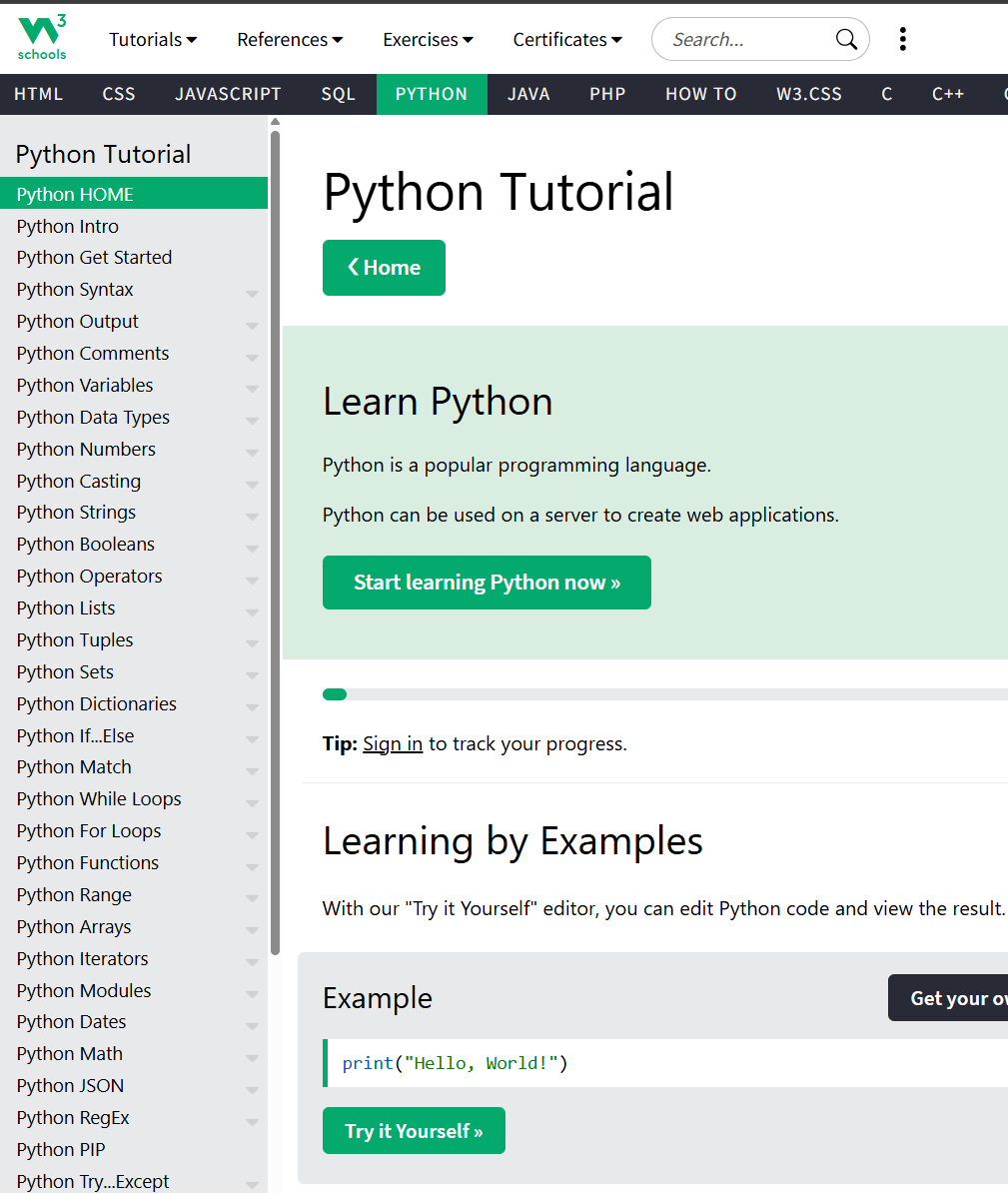The height and width of the screenshot is (1193, 1008).
Task: Switch to the HTML tab
Action: click(38, 94)
